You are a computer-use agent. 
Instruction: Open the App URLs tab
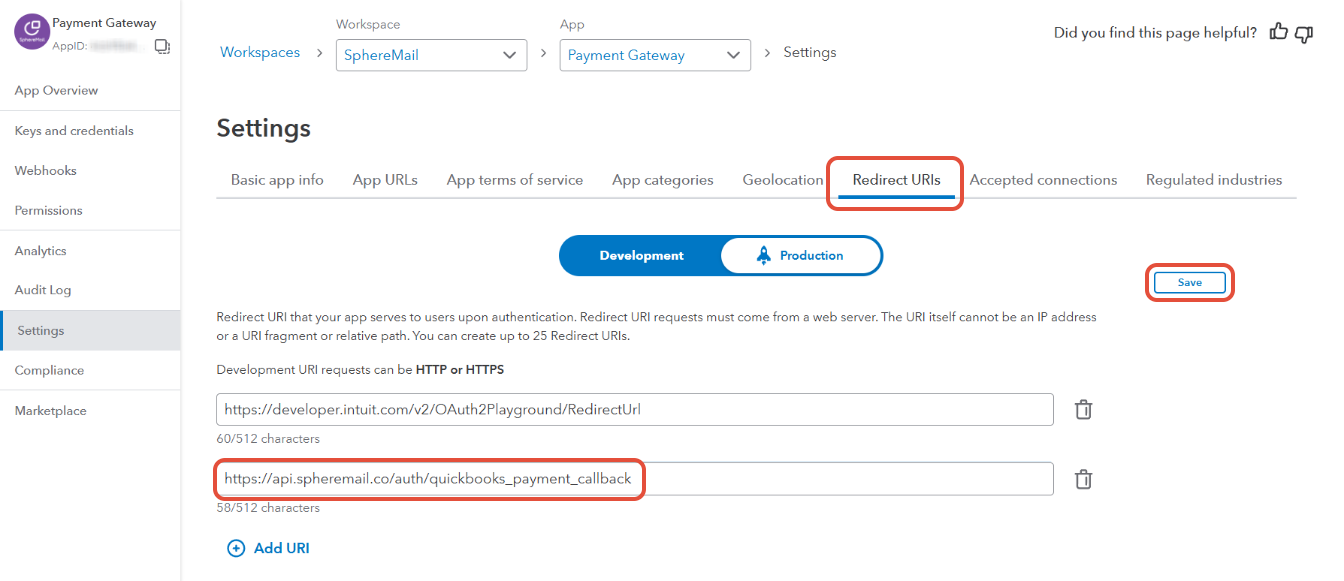click(385, 180)
